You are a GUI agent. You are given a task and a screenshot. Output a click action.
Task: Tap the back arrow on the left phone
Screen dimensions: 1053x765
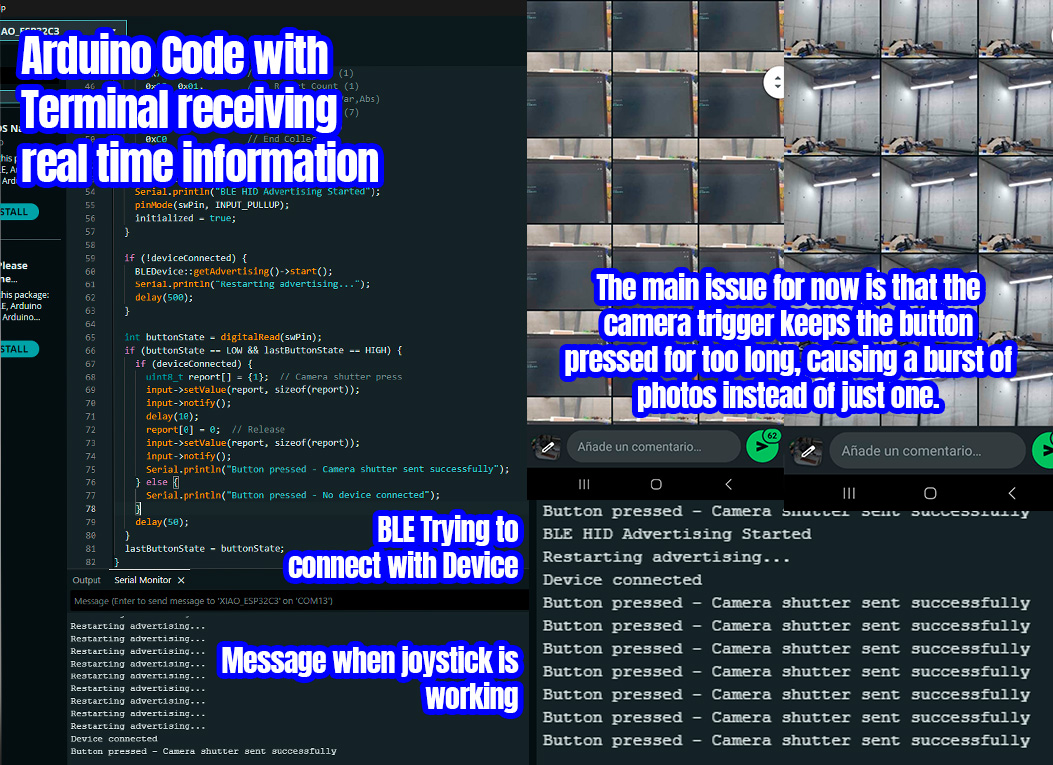pos(729,484)
